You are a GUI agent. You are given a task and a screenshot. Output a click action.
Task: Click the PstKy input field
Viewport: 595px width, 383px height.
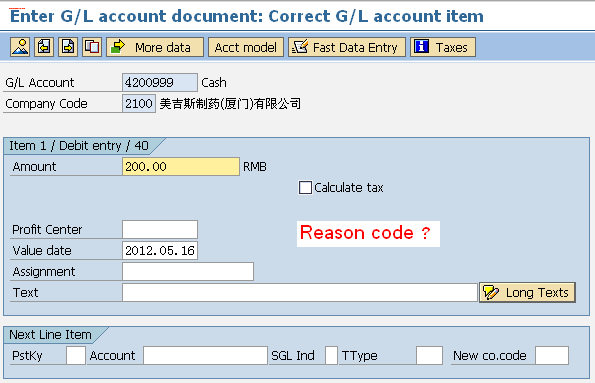click(76, 355)
